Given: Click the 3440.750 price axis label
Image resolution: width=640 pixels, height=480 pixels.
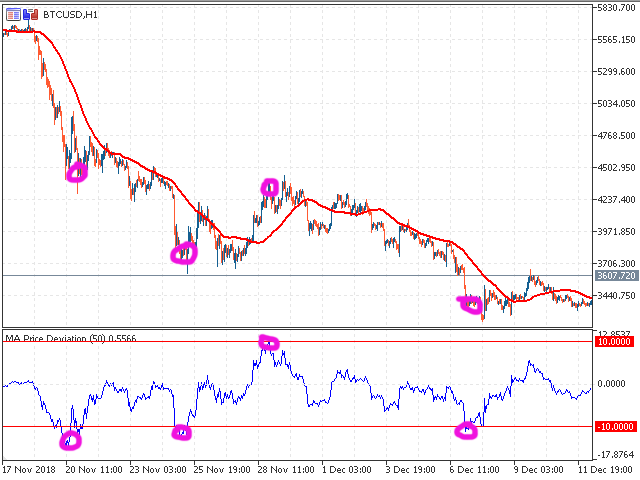Looking at the screenshot, I should click(616, 296).
